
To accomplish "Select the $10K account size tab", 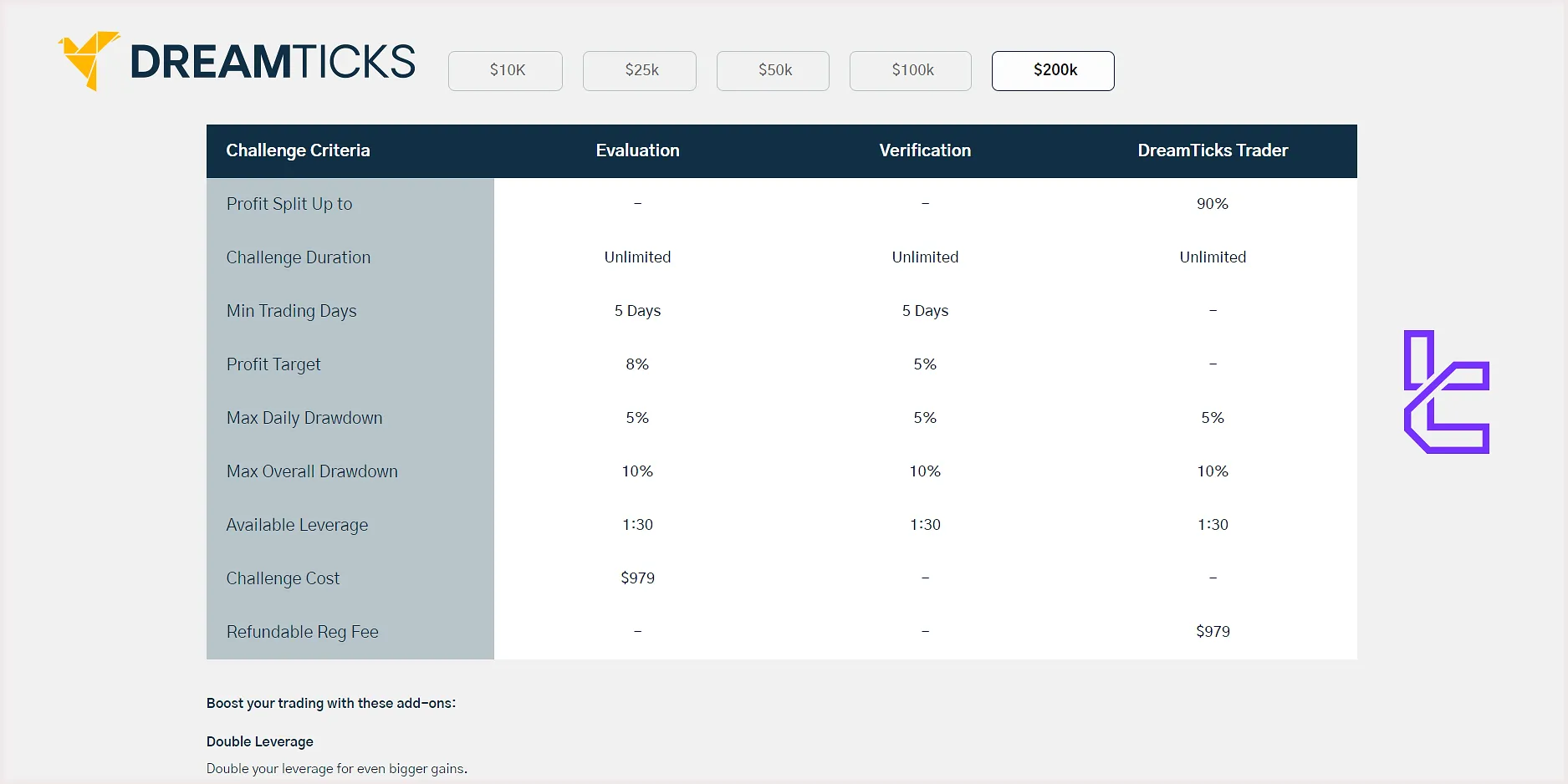I will (x=505, y=70).
